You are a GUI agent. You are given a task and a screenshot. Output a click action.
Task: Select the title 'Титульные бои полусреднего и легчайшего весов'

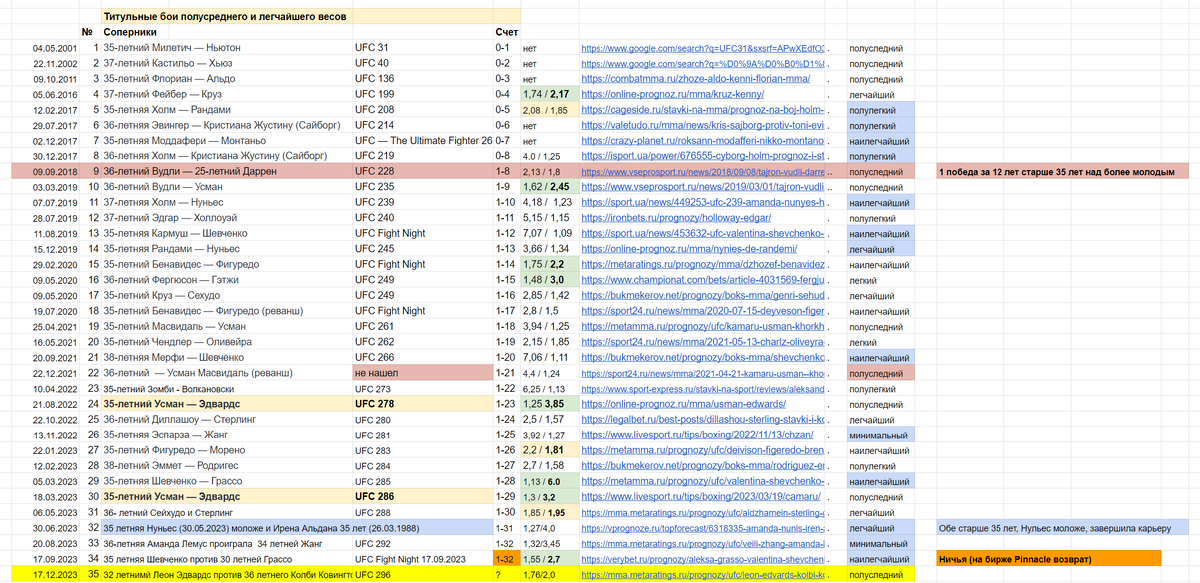click(223, 17)
